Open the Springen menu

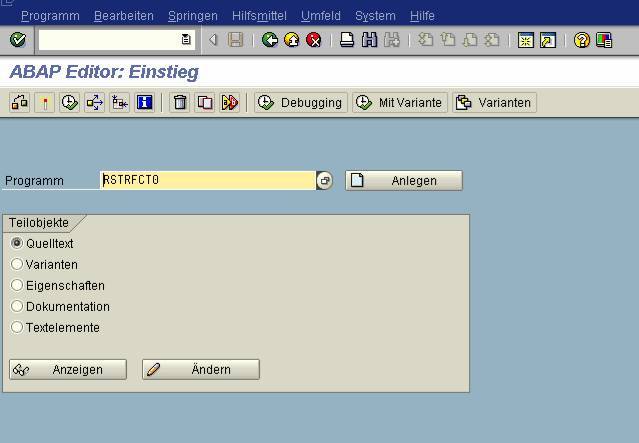tap(192, 16)
